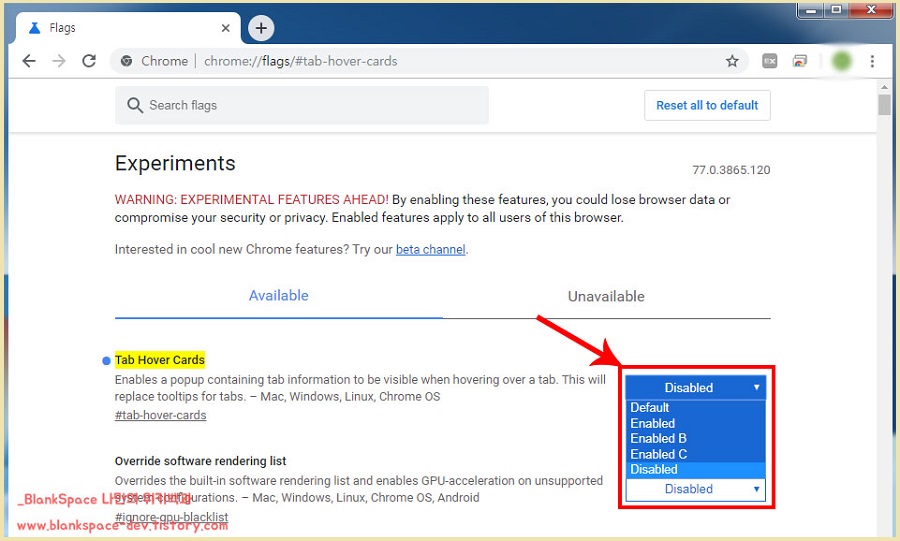Screen dimensions: 900x541
Task: Click the Chrome site info icon in address bar
Action: [127, 61]
